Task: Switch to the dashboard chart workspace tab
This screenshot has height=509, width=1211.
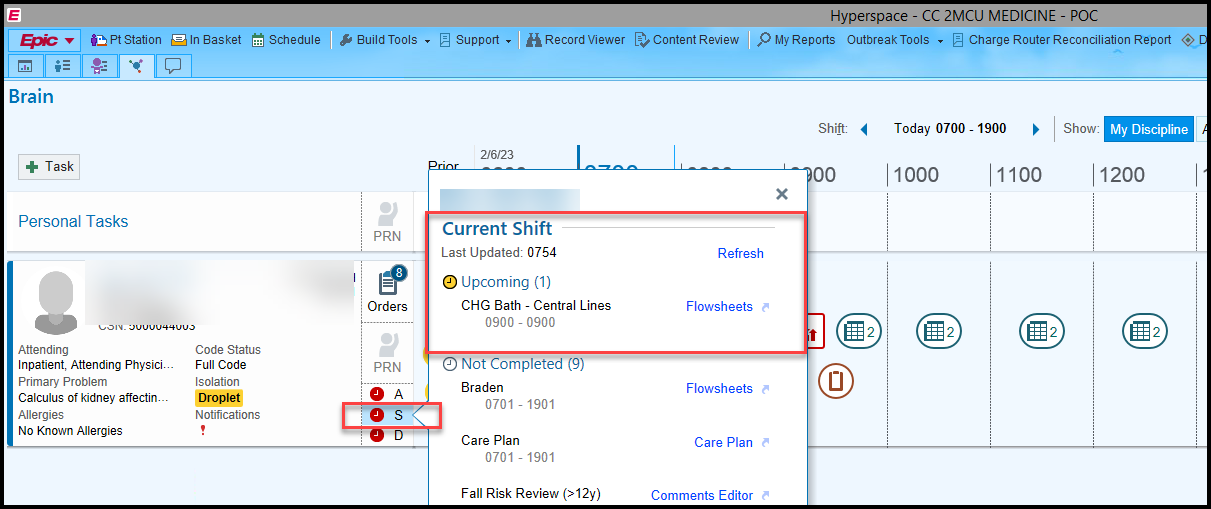Action: (x=26, y=66)
